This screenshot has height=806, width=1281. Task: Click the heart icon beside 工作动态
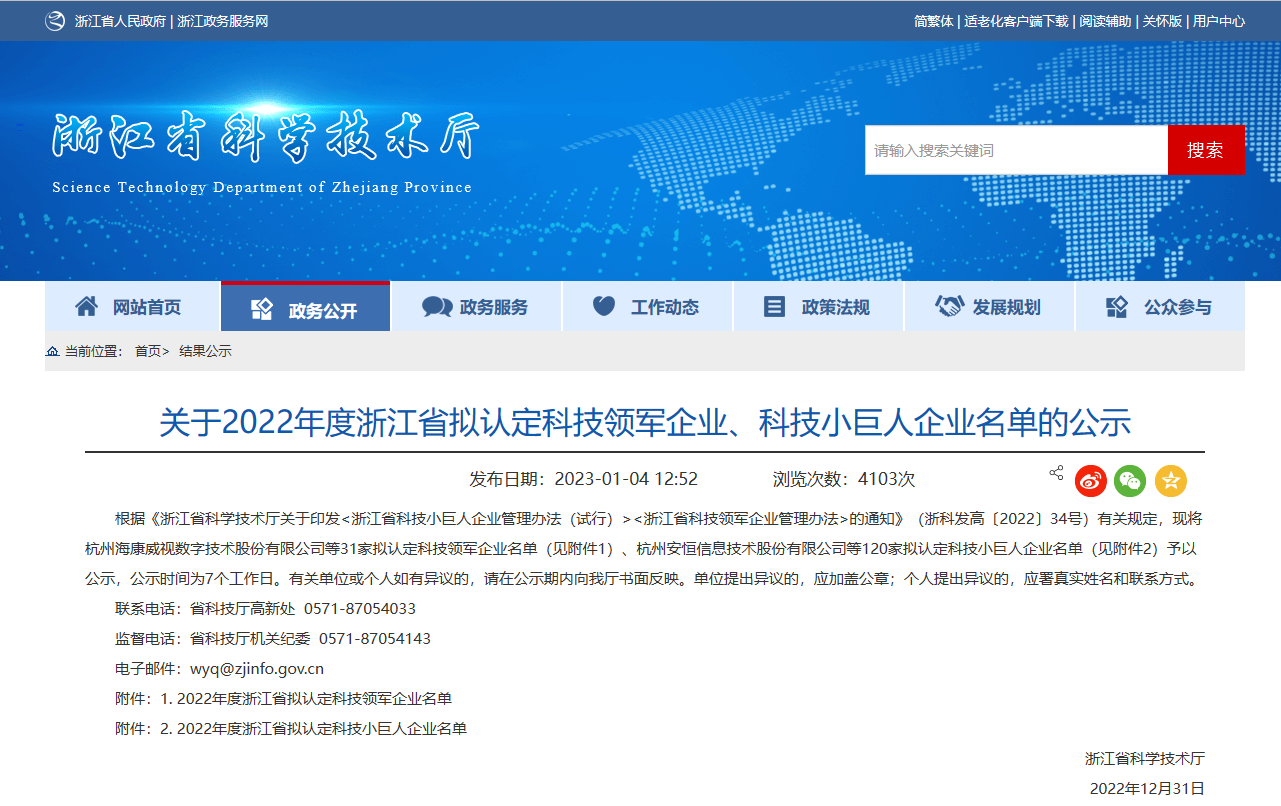tap(604, 306)
